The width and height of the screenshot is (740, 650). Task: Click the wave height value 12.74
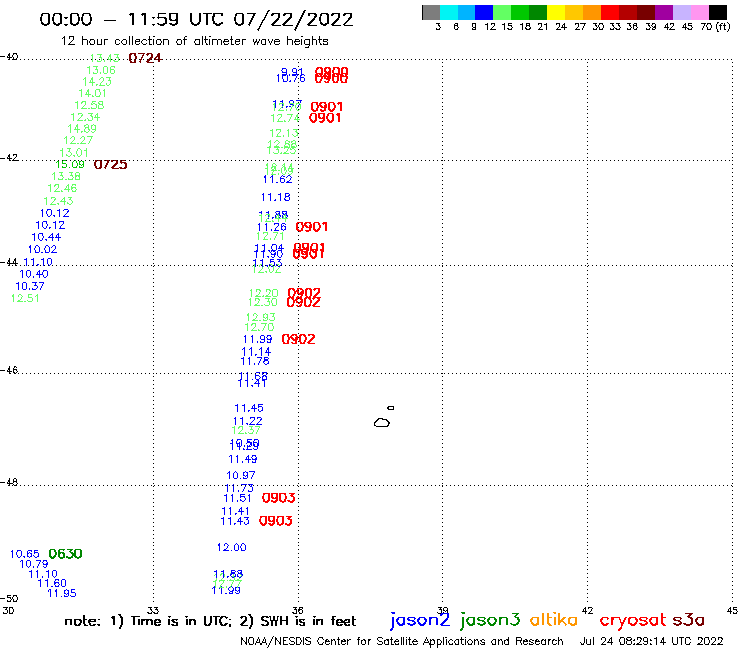tap(285, 118)
